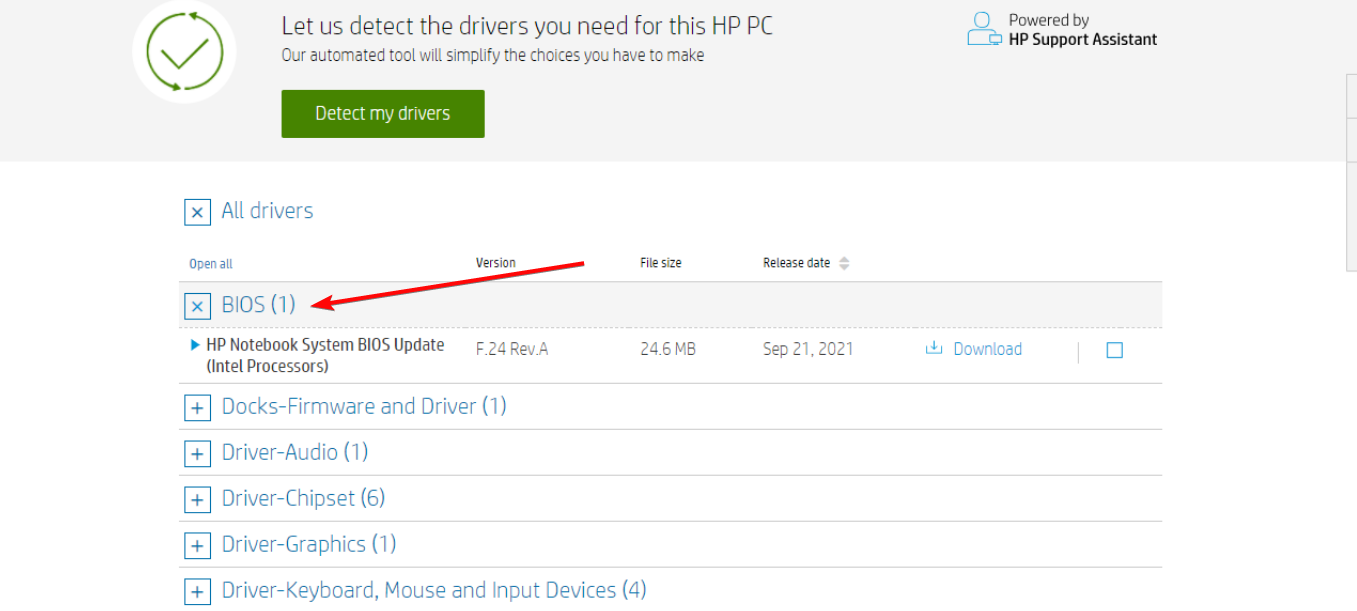Collapse the All drivers section
Viewport: 1357px width, 611px height.
(x=197, y=212)
